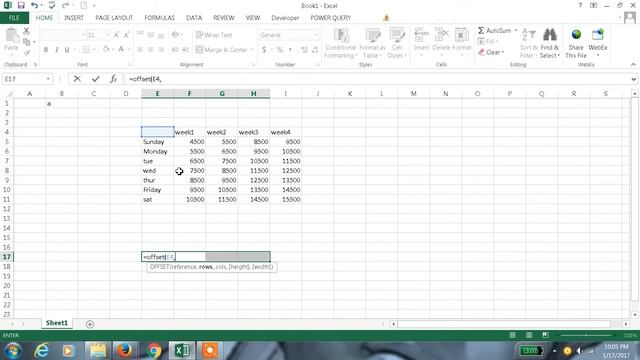Open the font size dropdown
Viewport: 640px width, 360px height.
point(107,35)
